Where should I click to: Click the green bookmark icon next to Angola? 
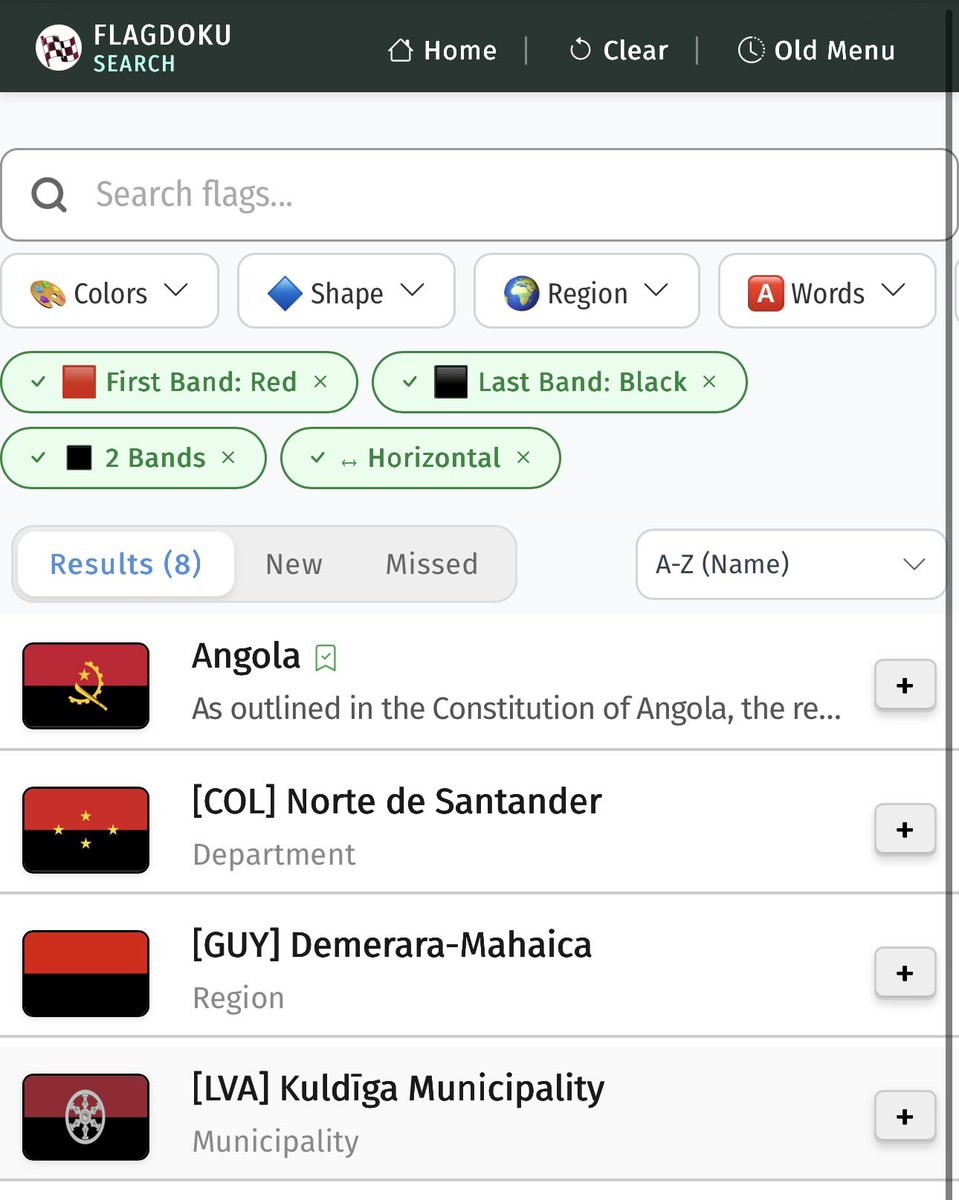point(325,657)
